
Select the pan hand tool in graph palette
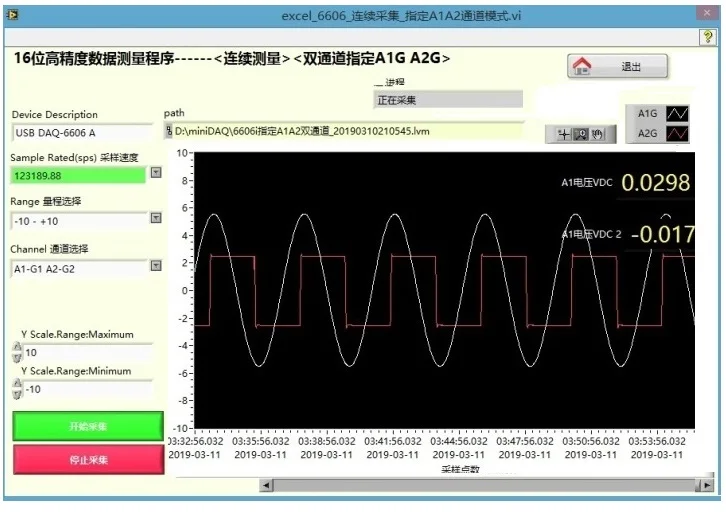598,135
